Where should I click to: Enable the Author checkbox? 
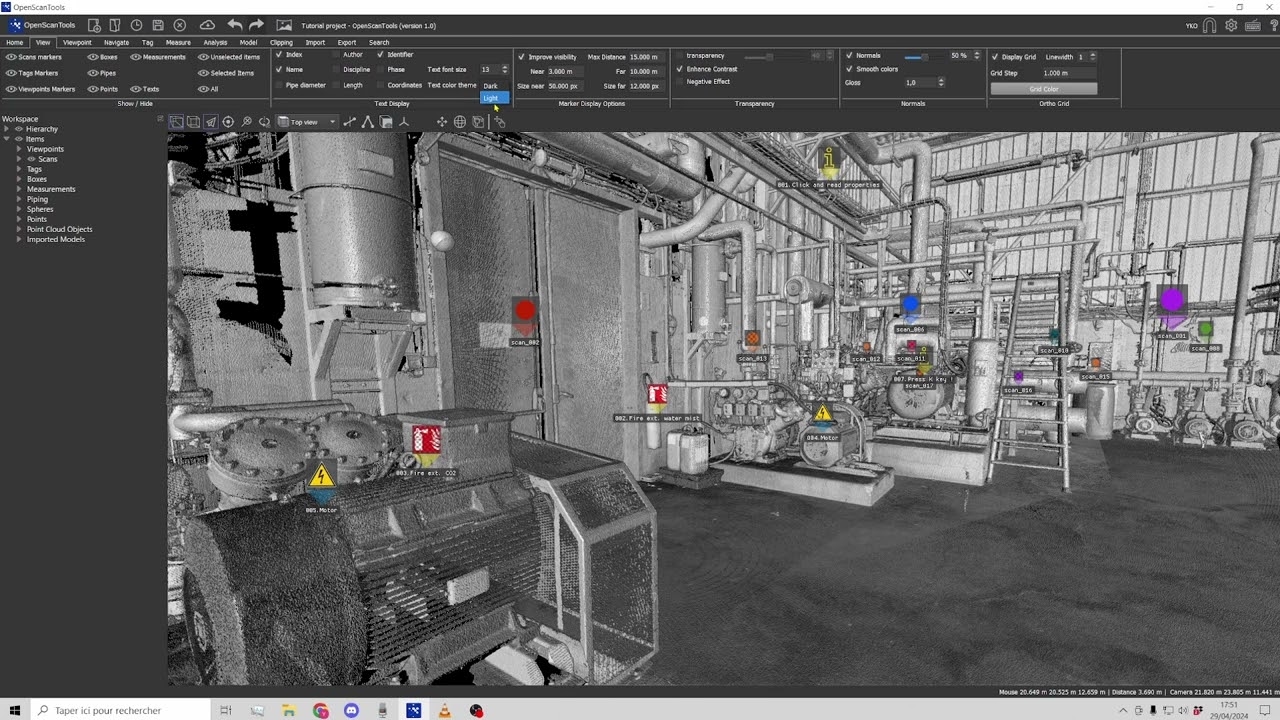coord(336,55)
